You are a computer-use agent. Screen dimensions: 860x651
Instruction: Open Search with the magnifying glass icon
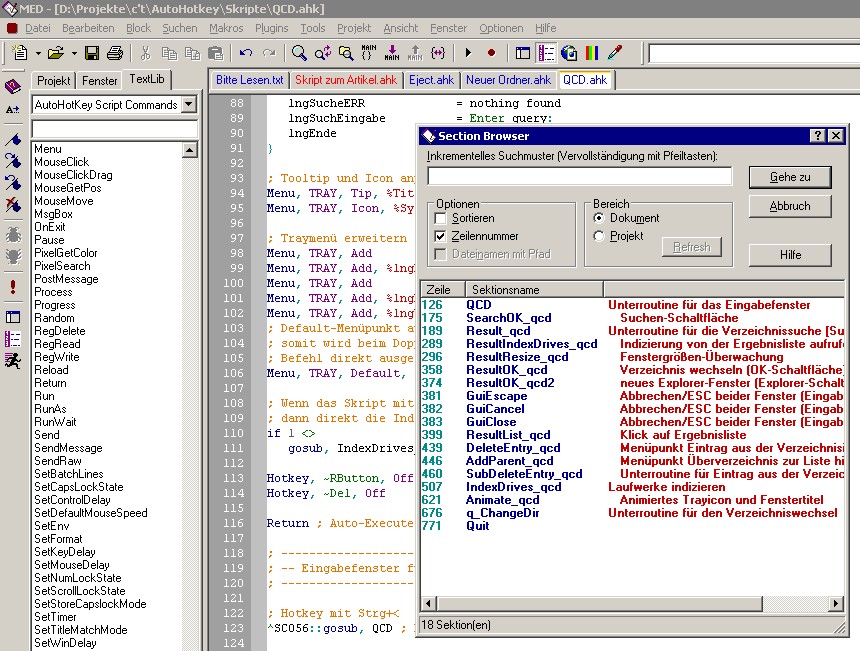(299, 53)
